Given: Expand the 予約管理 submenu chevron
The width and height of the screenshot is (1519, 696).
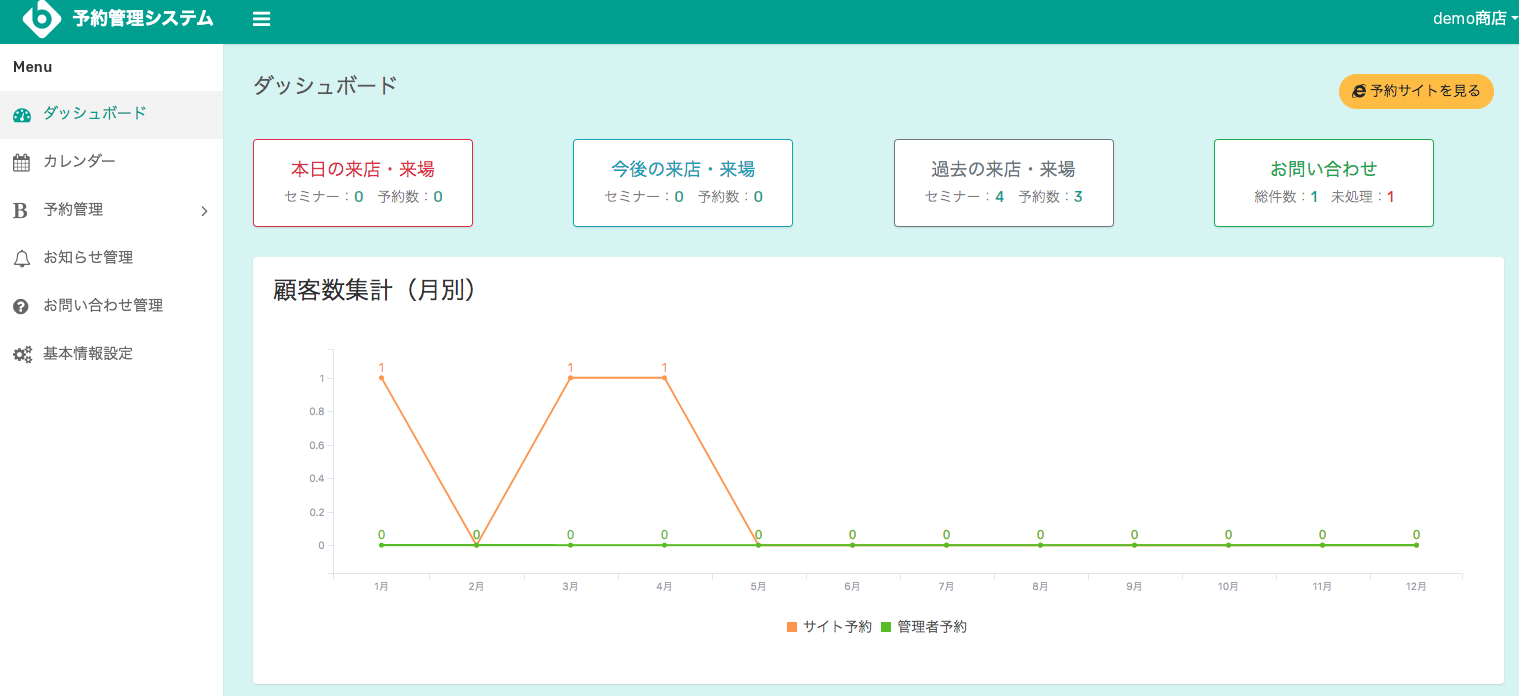Looking at the screenshot, I should 204,211.
